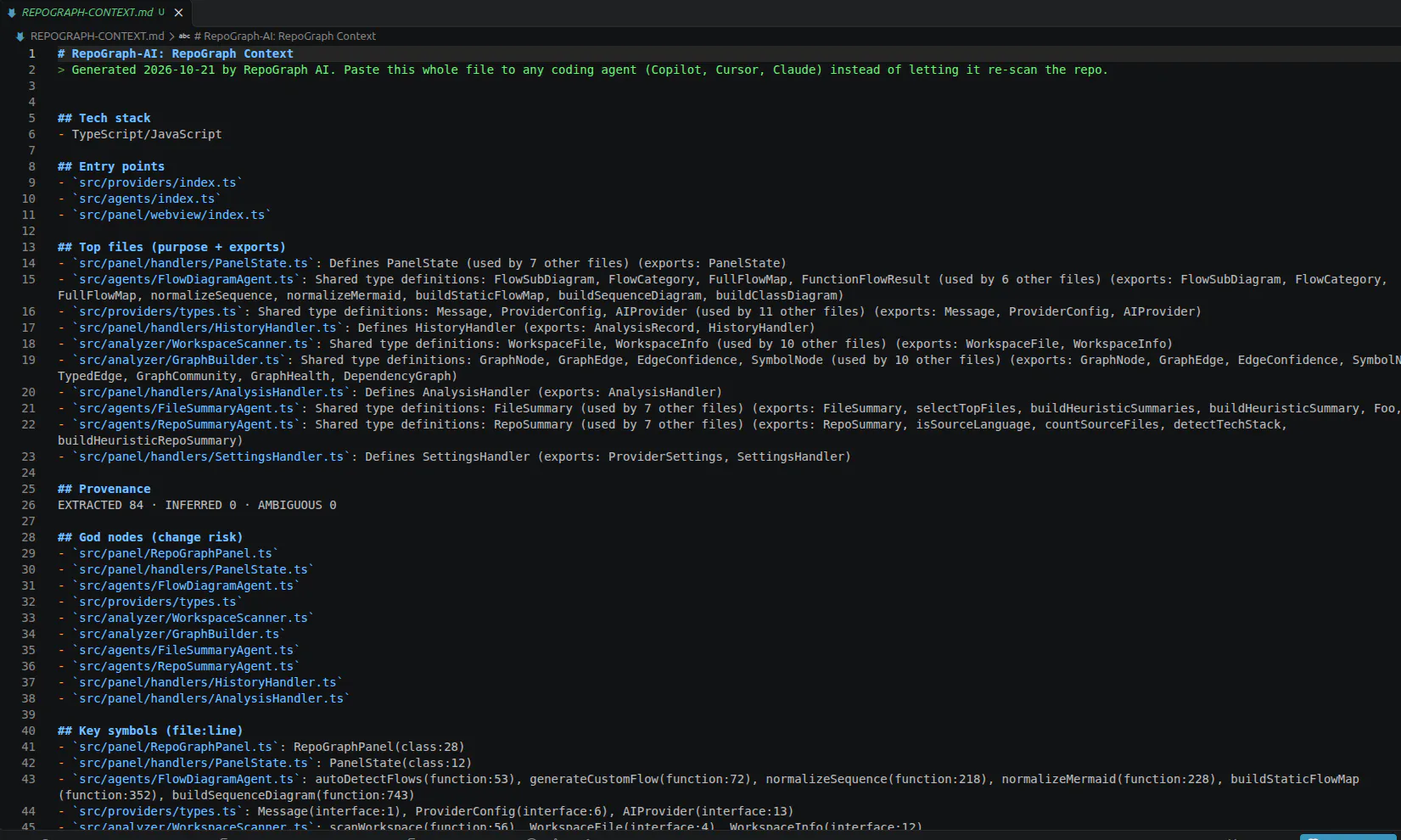This screenshot has height=840, width=1401.
Task: Click line number 40 in the gutter
Action: coord(28,731)
